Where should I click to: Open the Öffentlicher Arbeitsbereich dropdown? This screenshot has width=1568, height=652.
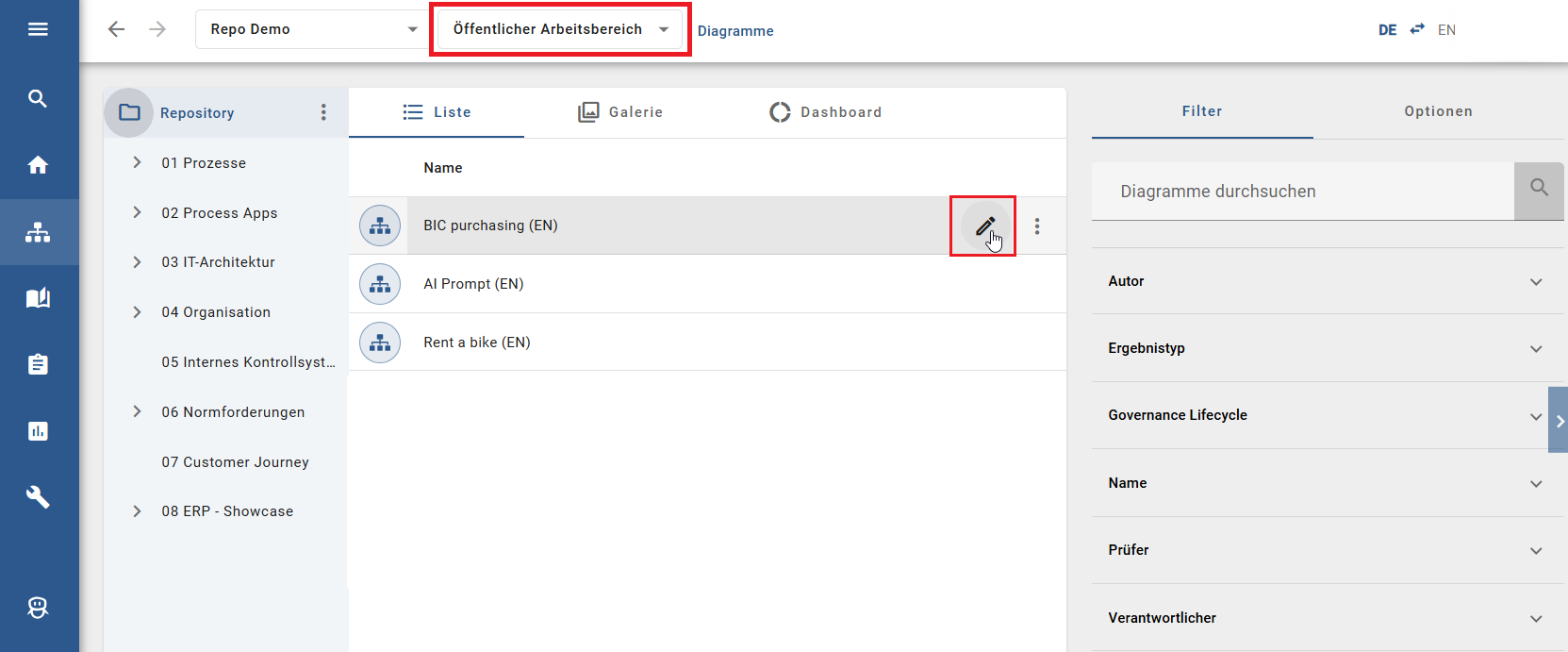[x=560, y=29]
